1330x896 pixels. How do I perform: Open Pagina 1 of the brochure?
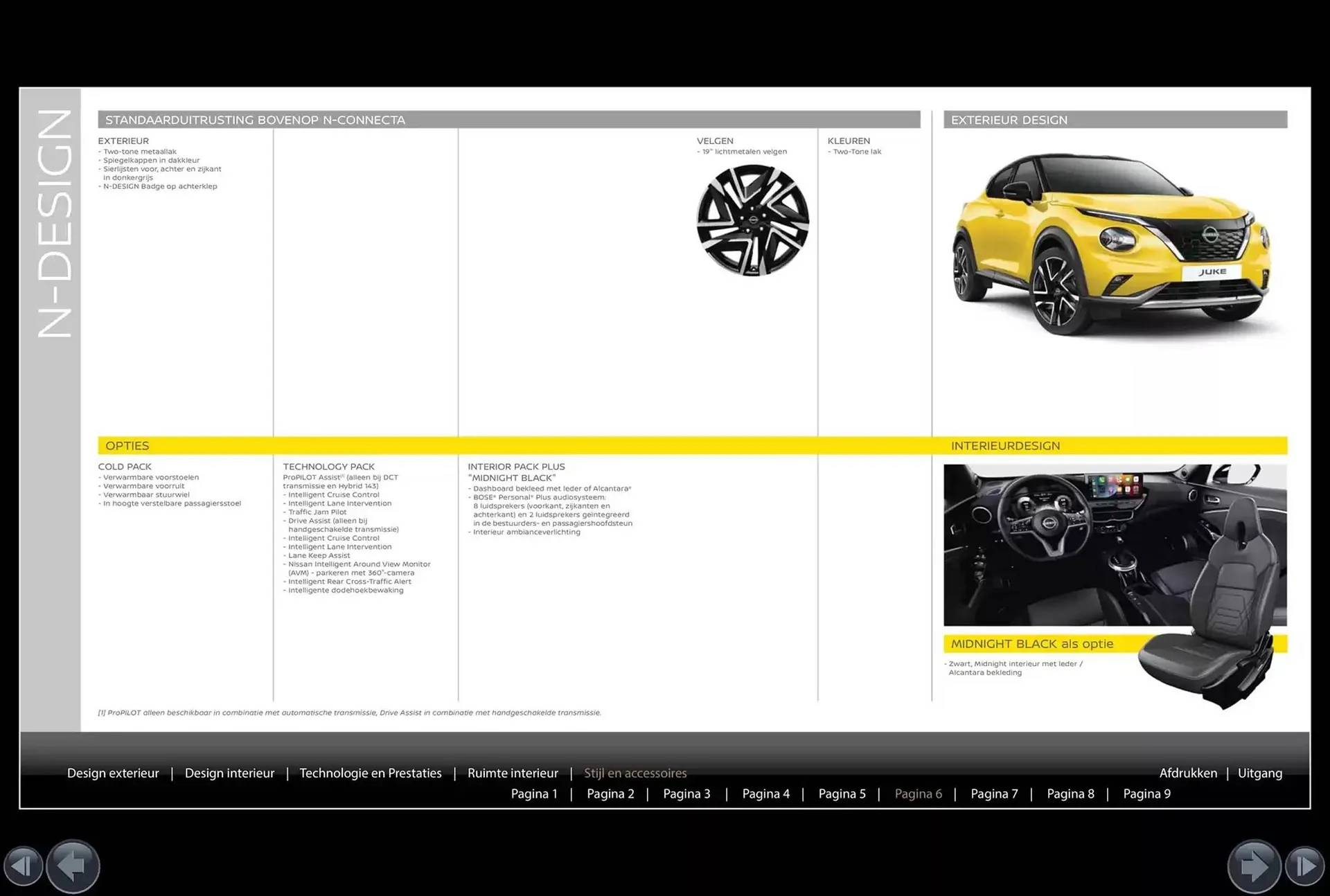coord(534,794)
